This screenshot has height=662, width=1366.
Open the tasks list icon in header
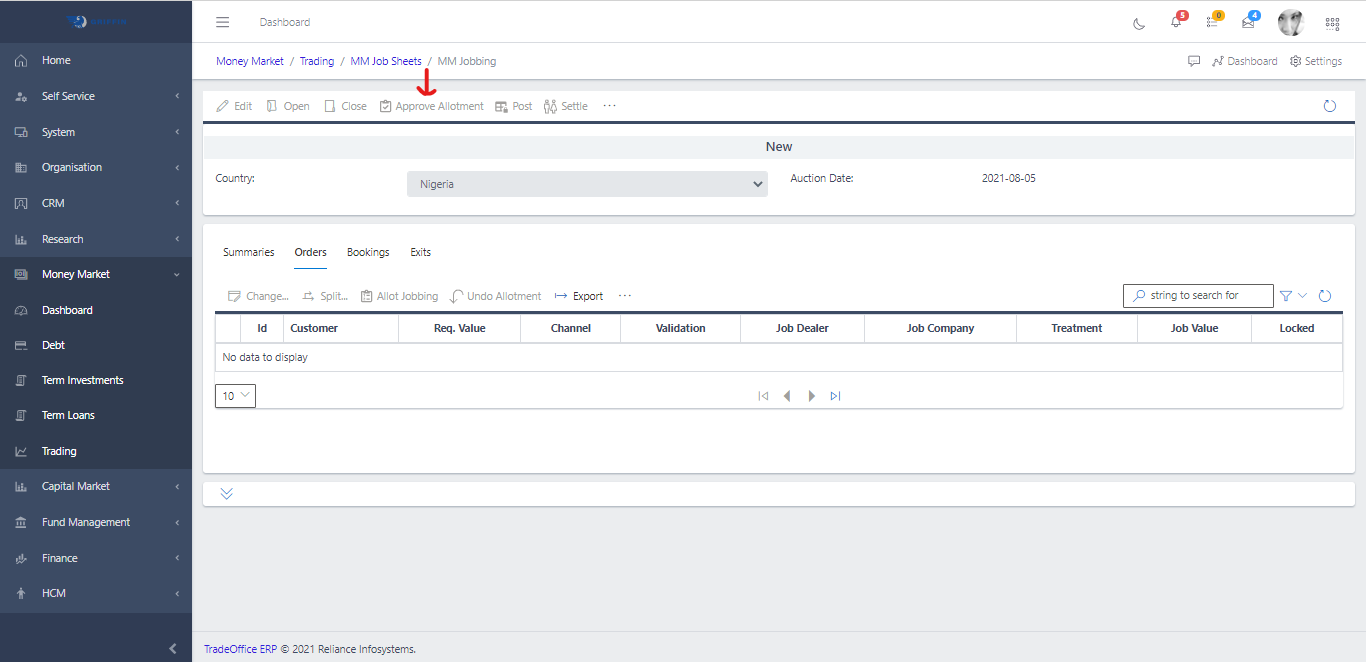[x=1212, y=23]
